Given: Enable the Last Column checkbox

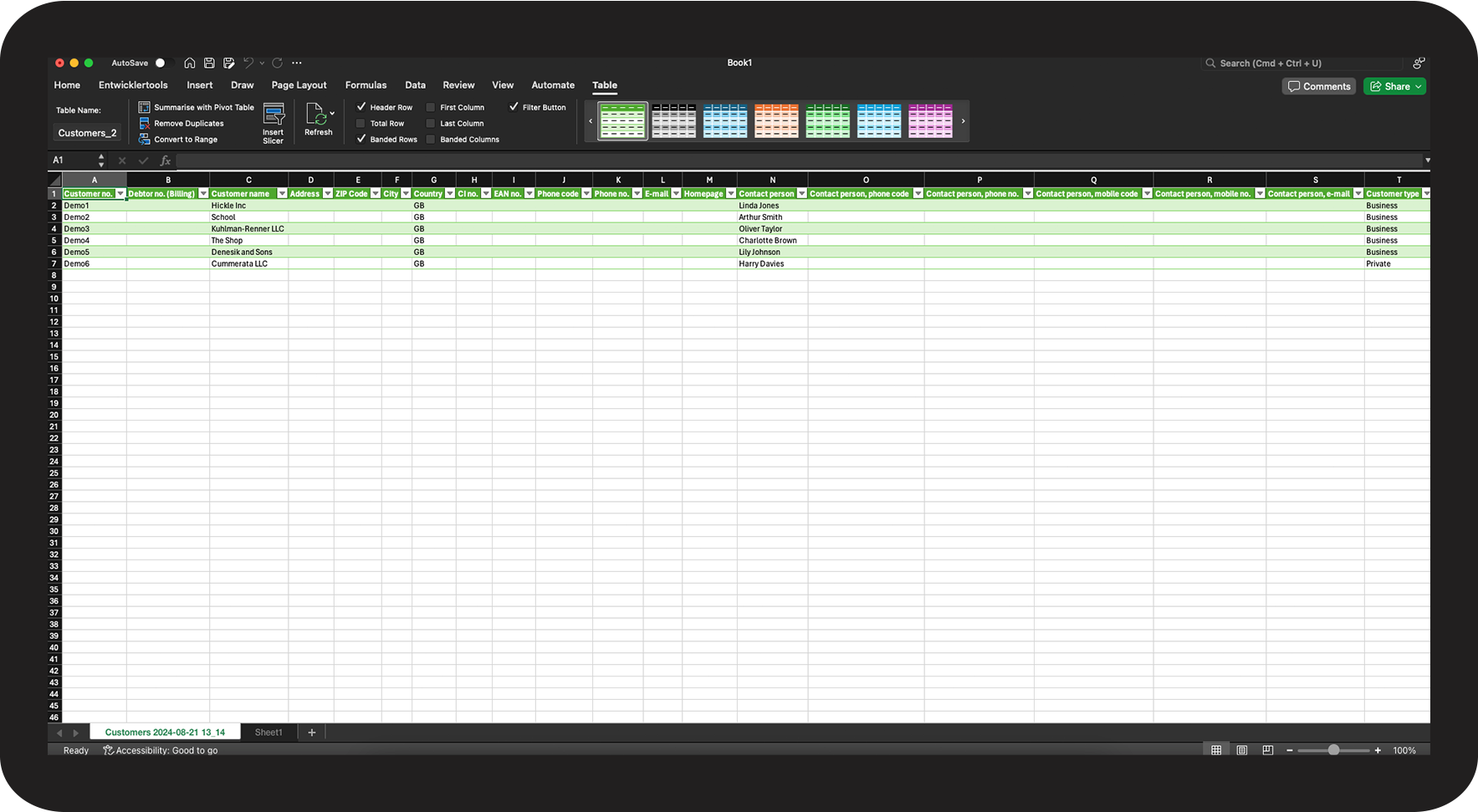Looking at the screenshot, I should tap(431, 123).
